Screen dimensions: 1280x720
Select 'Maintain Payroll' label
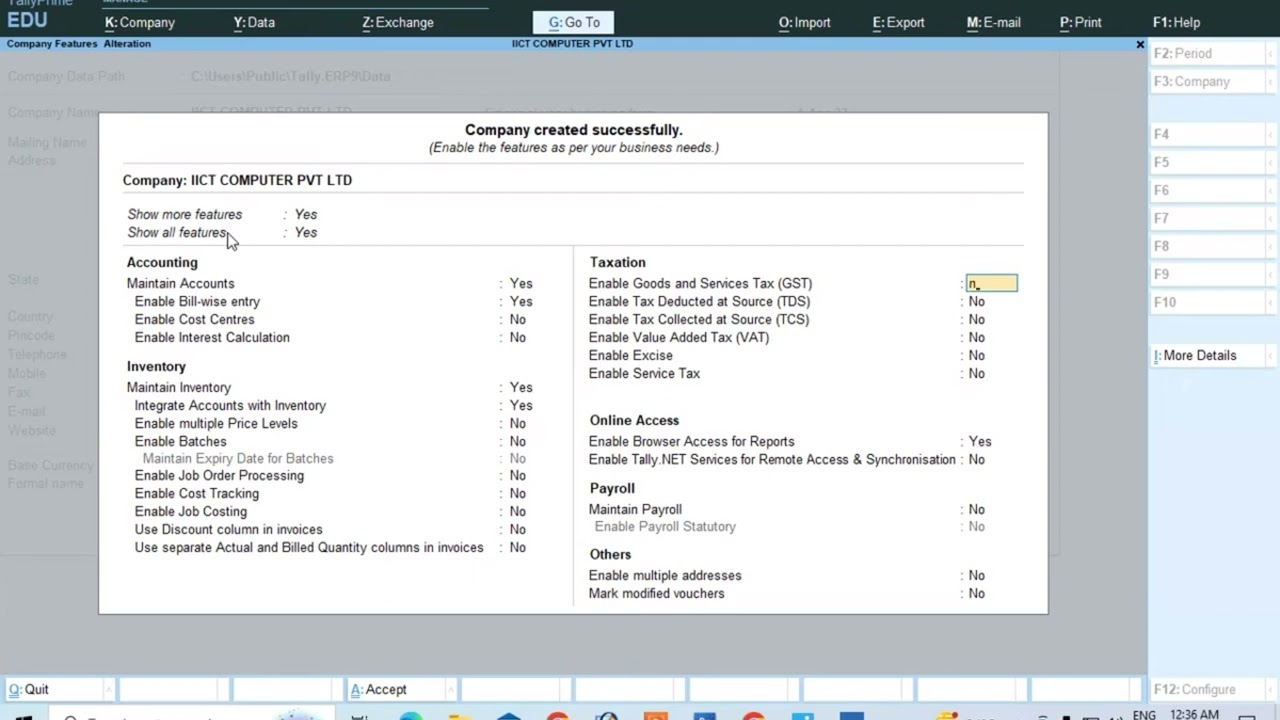click(x=635, y=510)
